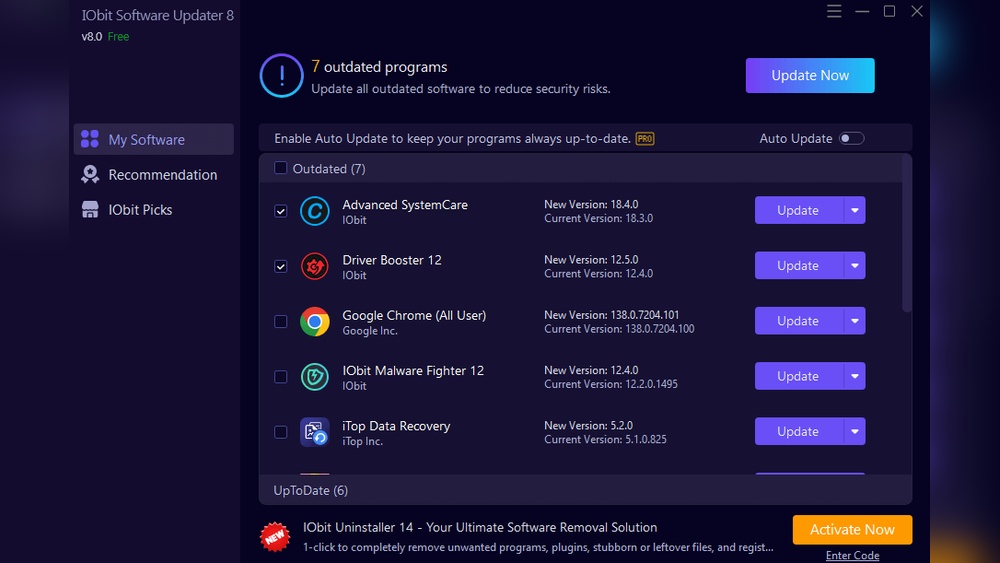Image resolution: width=1000 pixels, height=563 pixels.
Task: Click the IObit Uninstaller 14 promotion title
Action: pos(480,527)
